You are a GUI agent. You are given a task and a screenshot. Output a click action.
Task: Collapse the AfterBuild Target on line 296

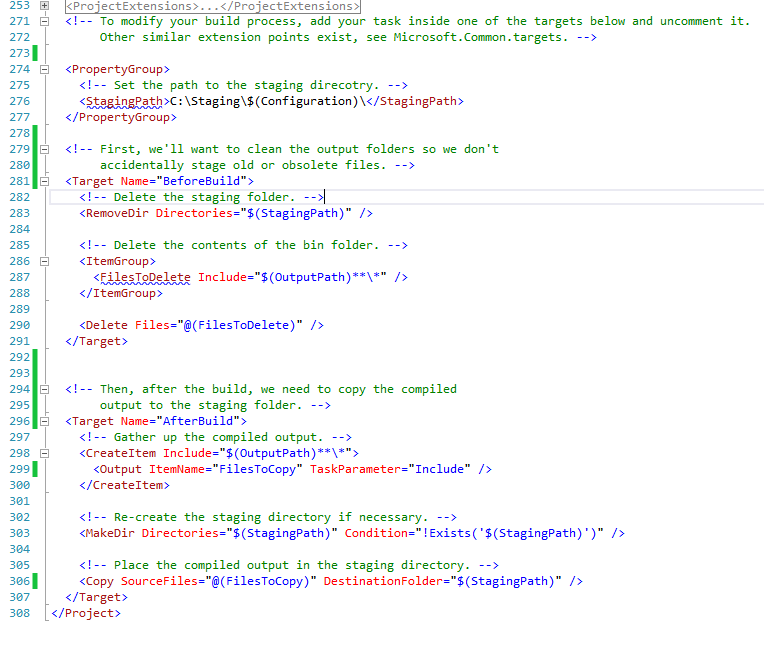click(44, 421)
